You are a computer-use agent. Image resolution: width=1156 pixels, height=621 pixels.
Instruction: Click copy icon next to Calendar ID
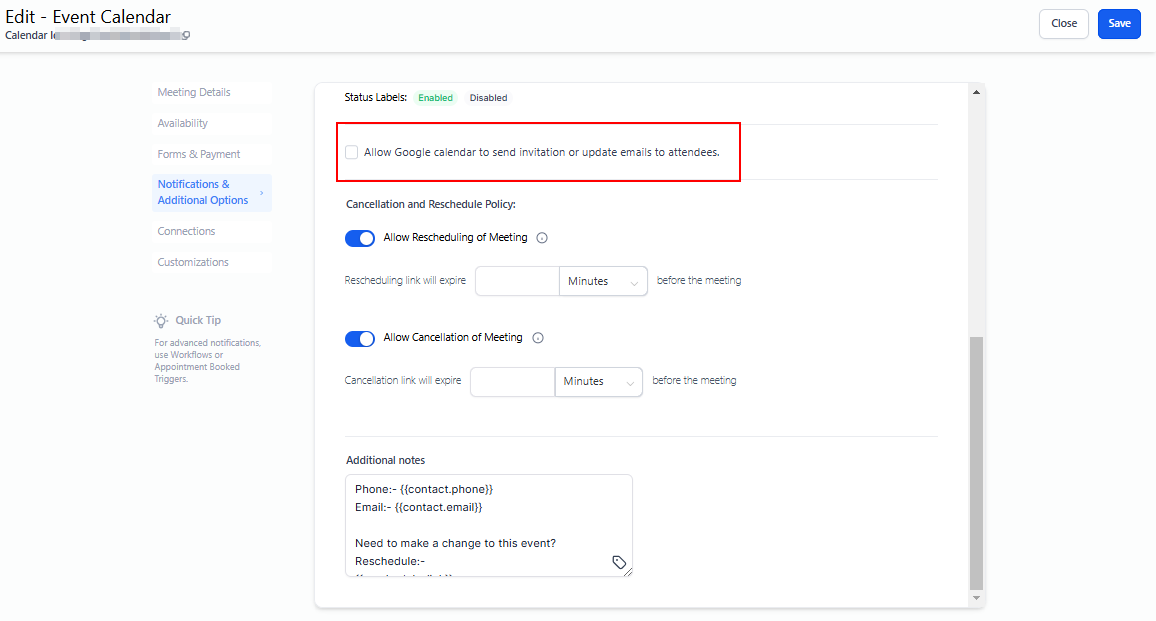pyautogui.click(x=186, y=35)
